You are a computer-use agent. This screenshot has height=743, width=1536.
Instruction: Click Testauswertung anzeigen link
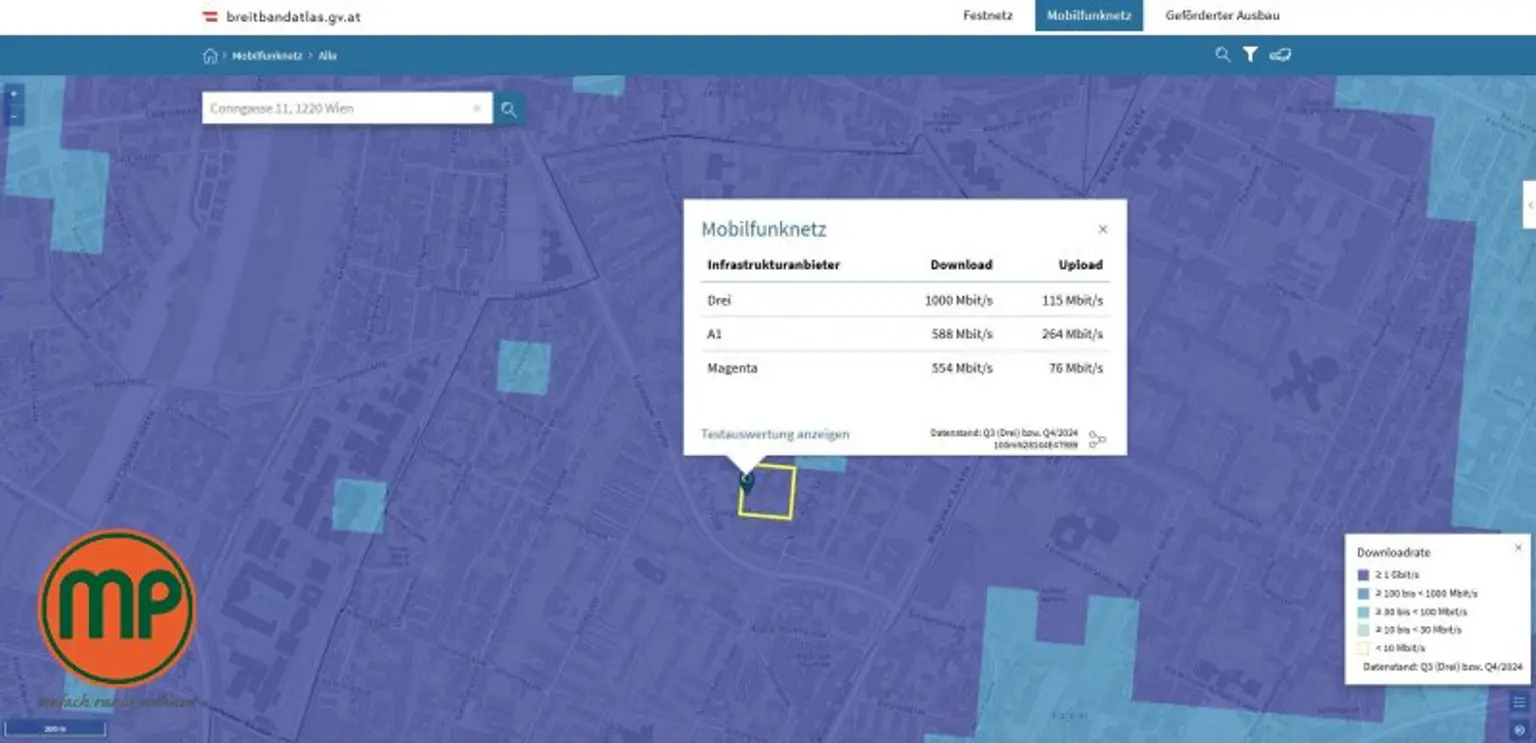[x=775, y=434]
